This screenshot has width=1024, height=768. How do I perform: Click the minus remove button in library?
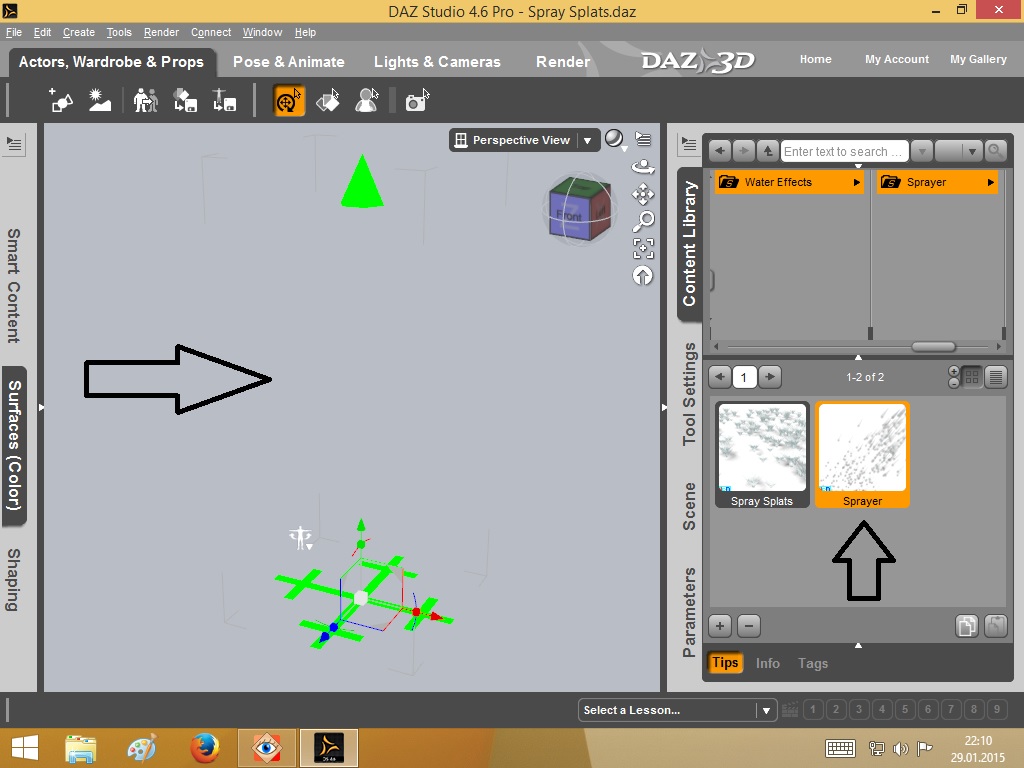(749, 626)
